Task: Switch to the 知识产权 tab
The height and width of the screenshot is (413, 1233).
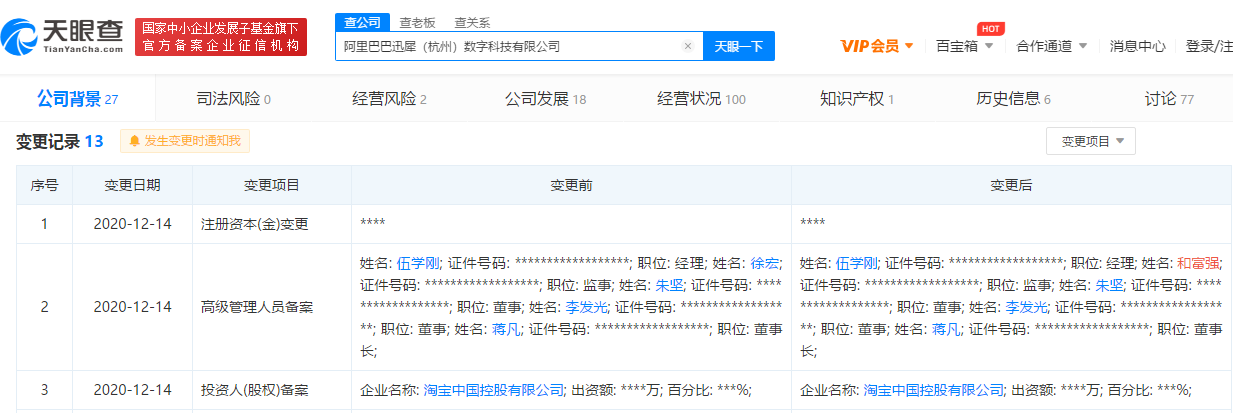Action: coord(857,99)
